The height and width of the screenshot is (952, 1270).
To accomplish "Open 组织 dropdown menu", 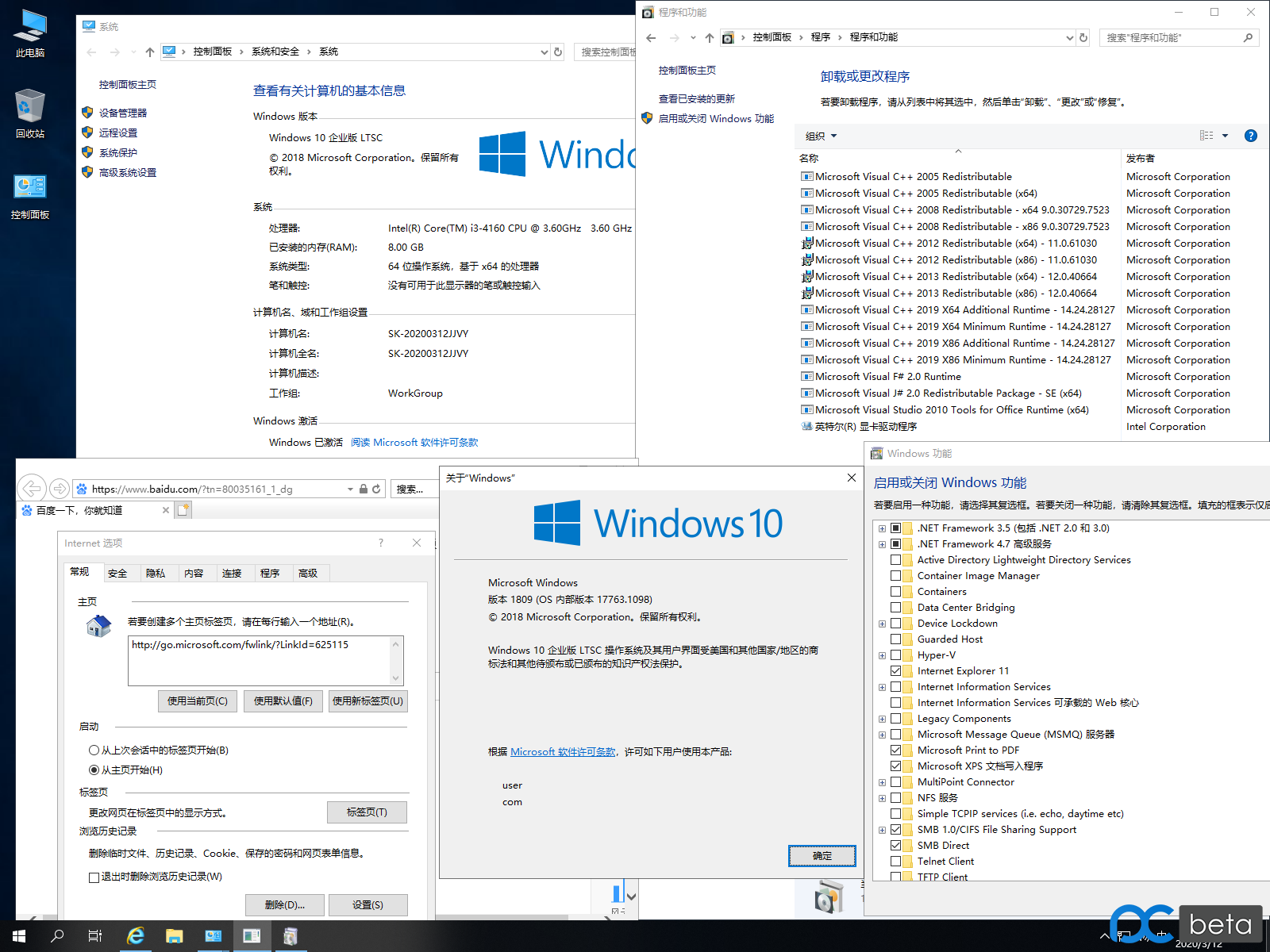I will tap(822, 136).
